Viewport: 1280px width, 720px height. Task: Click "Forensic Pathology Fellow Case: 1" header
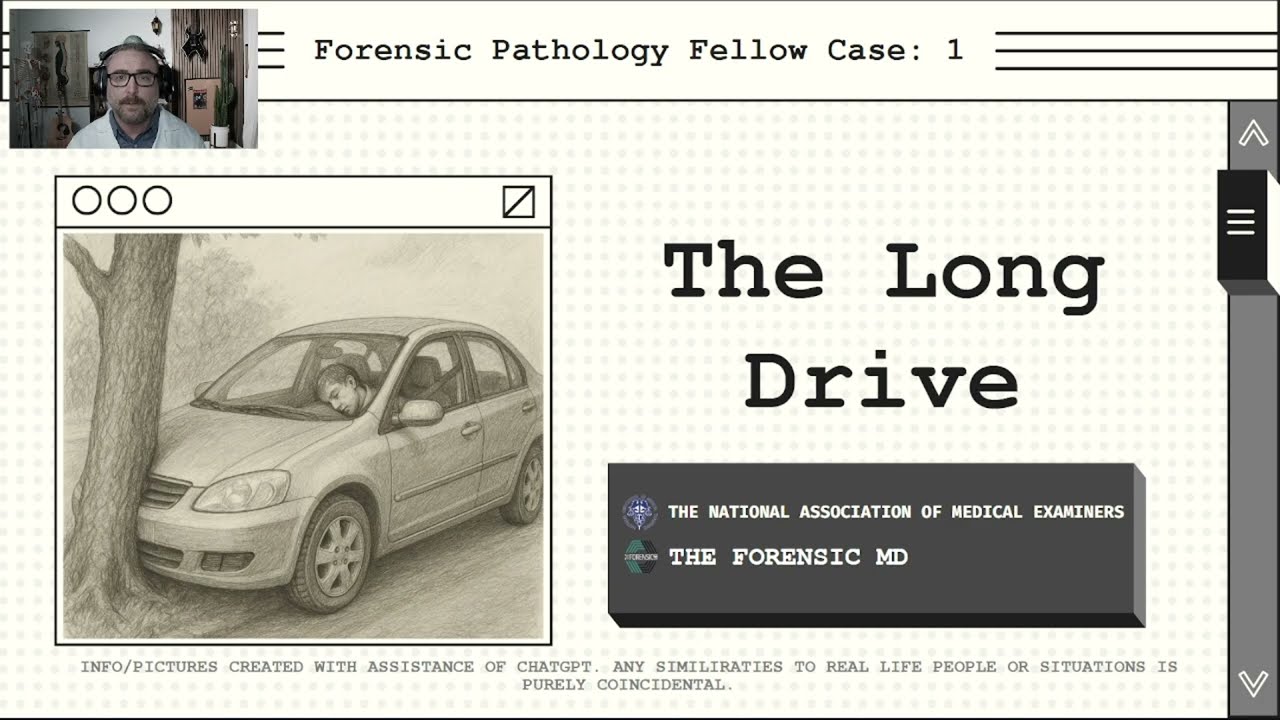tap(639, 50)
